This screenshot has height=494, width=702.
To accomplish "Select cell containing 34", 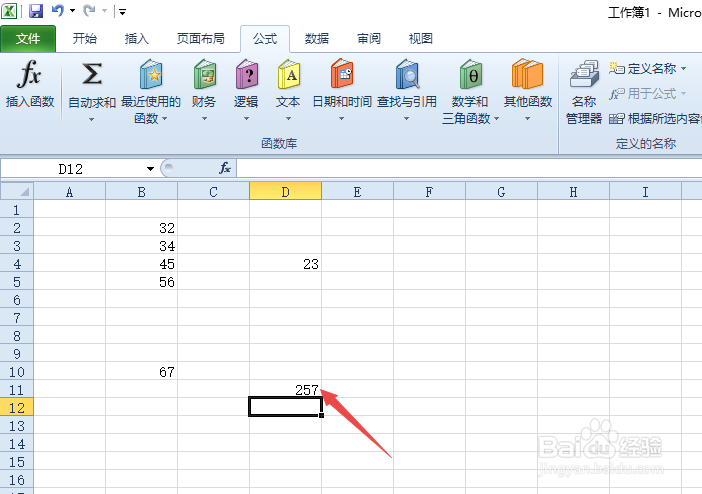I will pyautogui.click(x=141, y=245).
